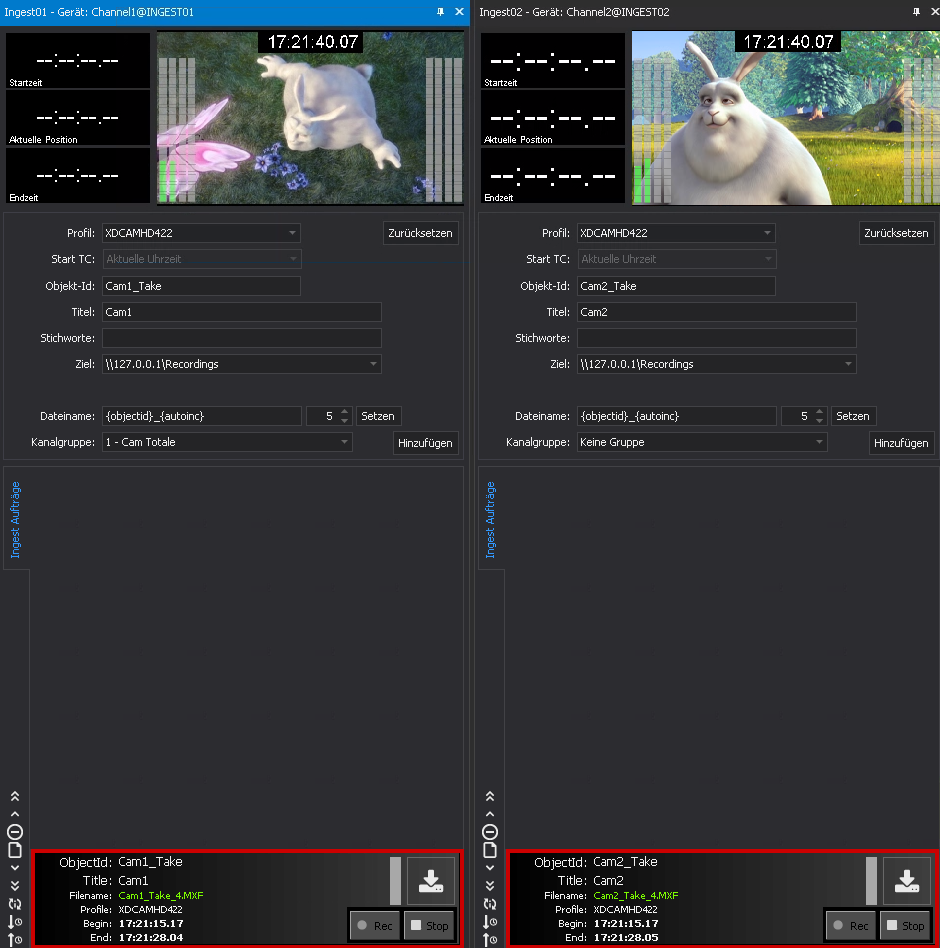Click Objekt-Id field containing Cam1_Take
The width and height of the screenshot is (940, 948).
point(201,286)
